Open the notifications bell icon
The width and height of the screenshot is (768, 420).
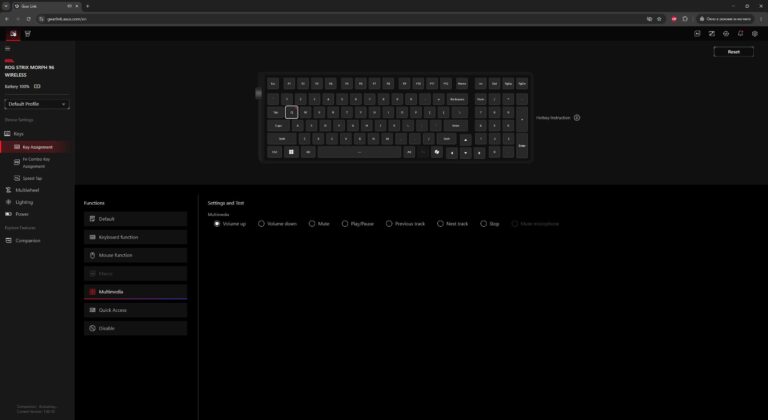pyautogui.click(x=740, y=34)
